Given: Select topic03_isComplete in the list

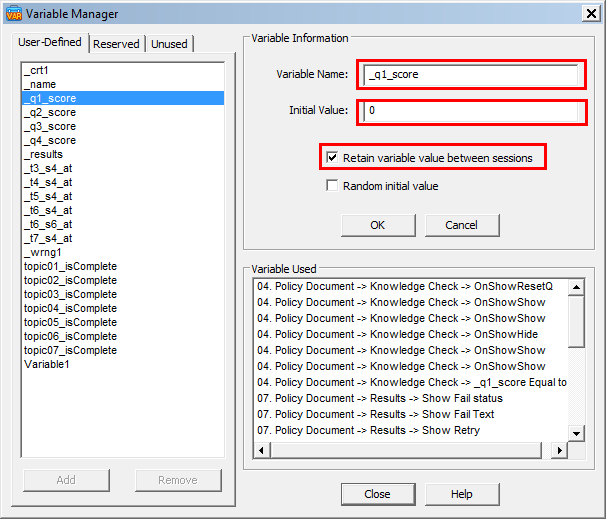Looking at the screenshot, I should tap(70, 295).
